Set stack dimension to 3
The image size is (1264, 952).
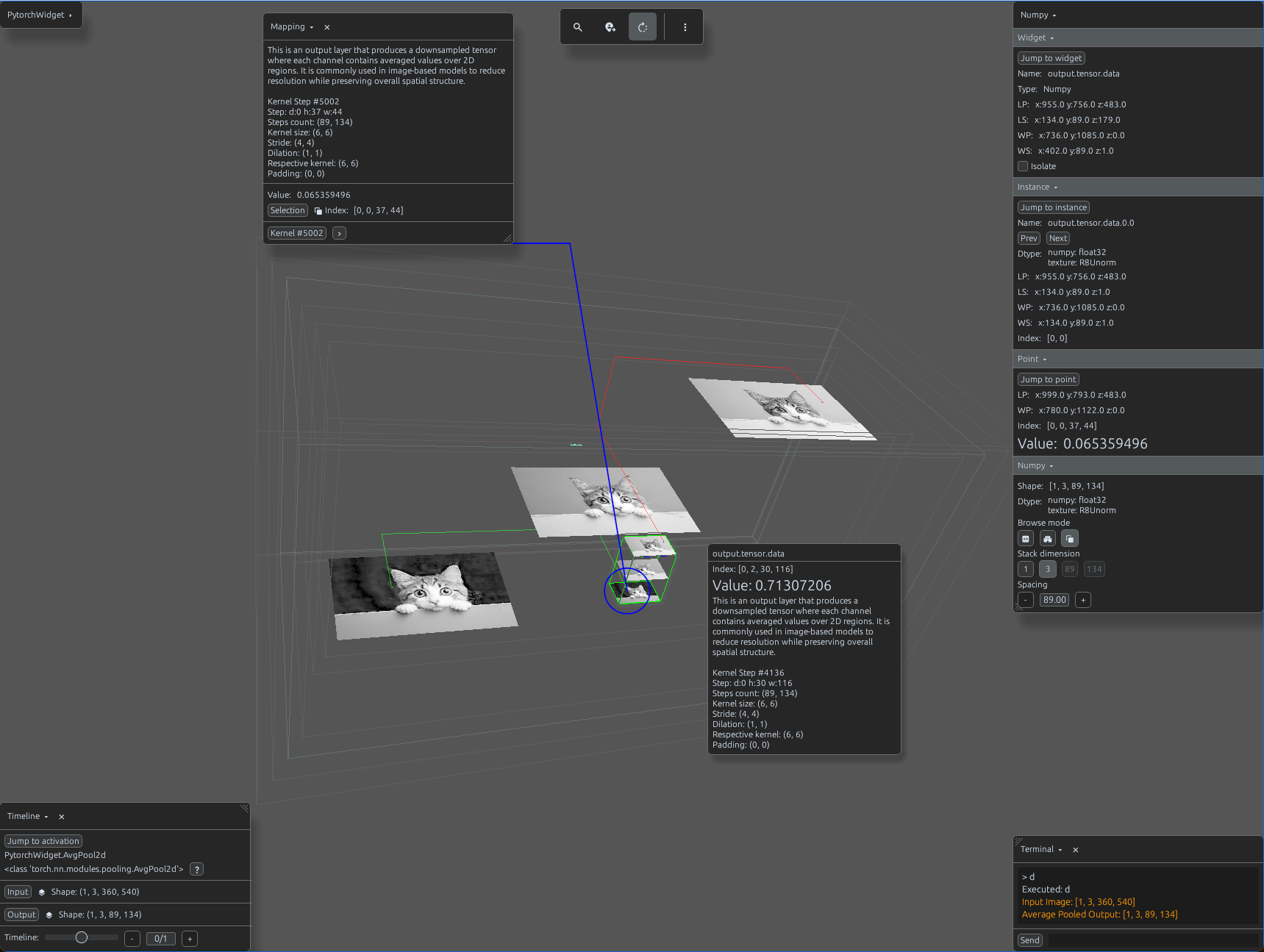pos(1048,569)
